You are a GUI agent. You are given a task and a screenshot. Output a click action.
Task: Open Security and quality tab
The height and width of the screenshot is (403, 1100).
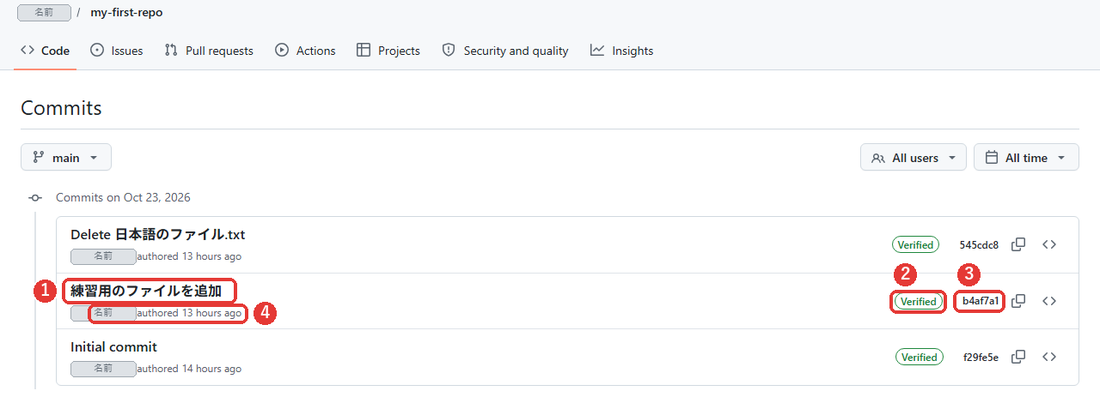pyautogui.click(x=505, y=51)
